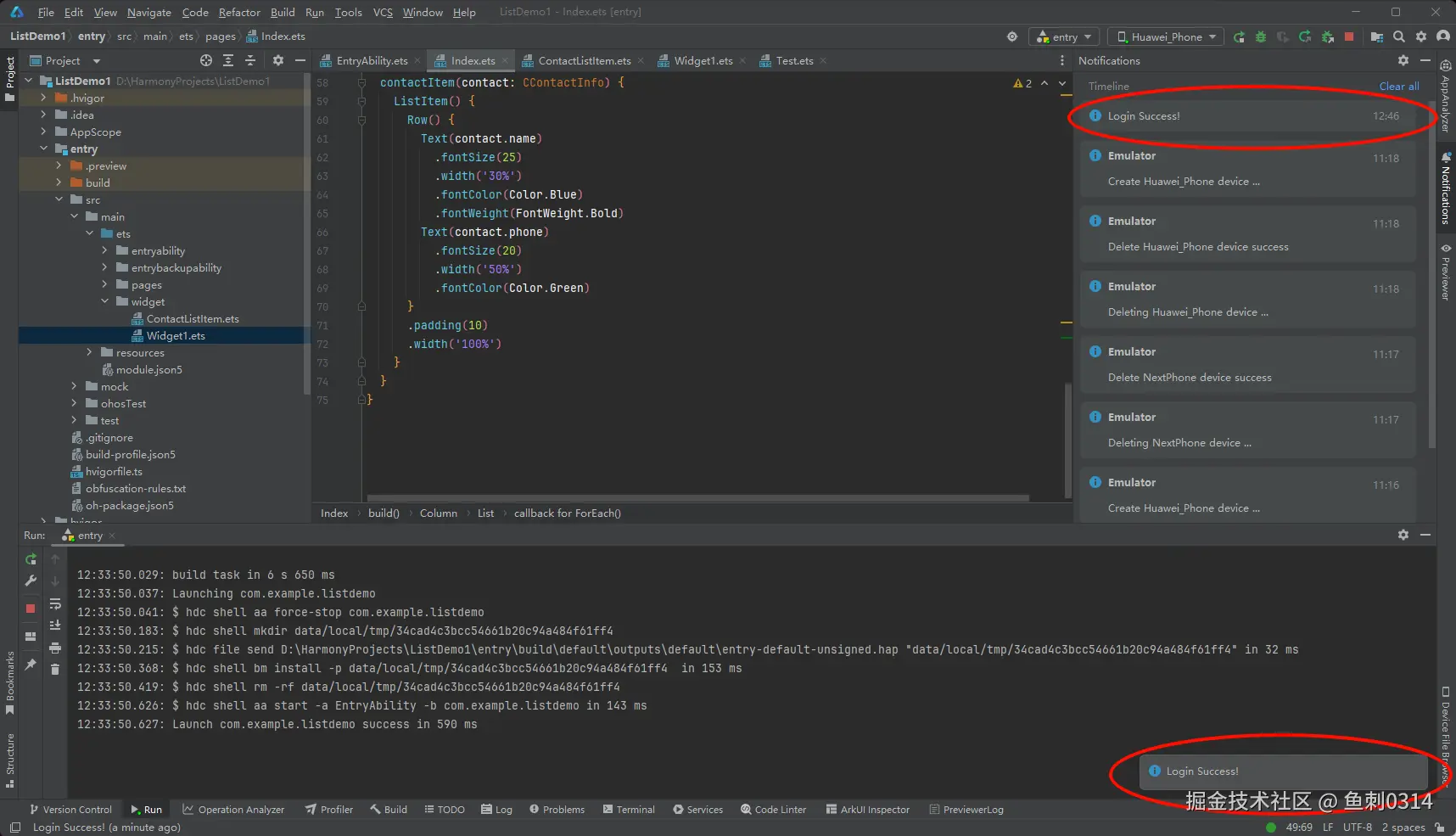Clear Run console with trash icon
The width and height of the screenshot is (1456, 836).
coord(55,669)
